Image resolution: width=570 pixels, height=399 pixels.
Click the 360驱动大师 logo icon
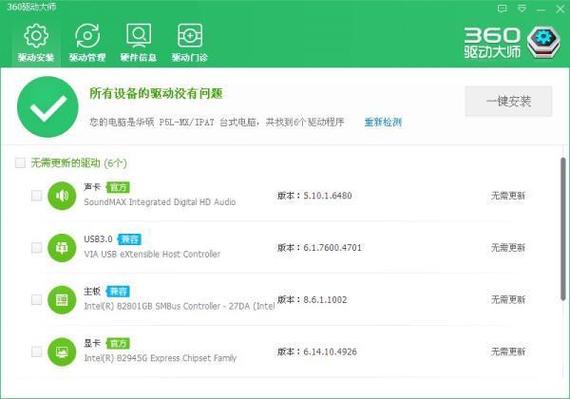click(544, 41)
